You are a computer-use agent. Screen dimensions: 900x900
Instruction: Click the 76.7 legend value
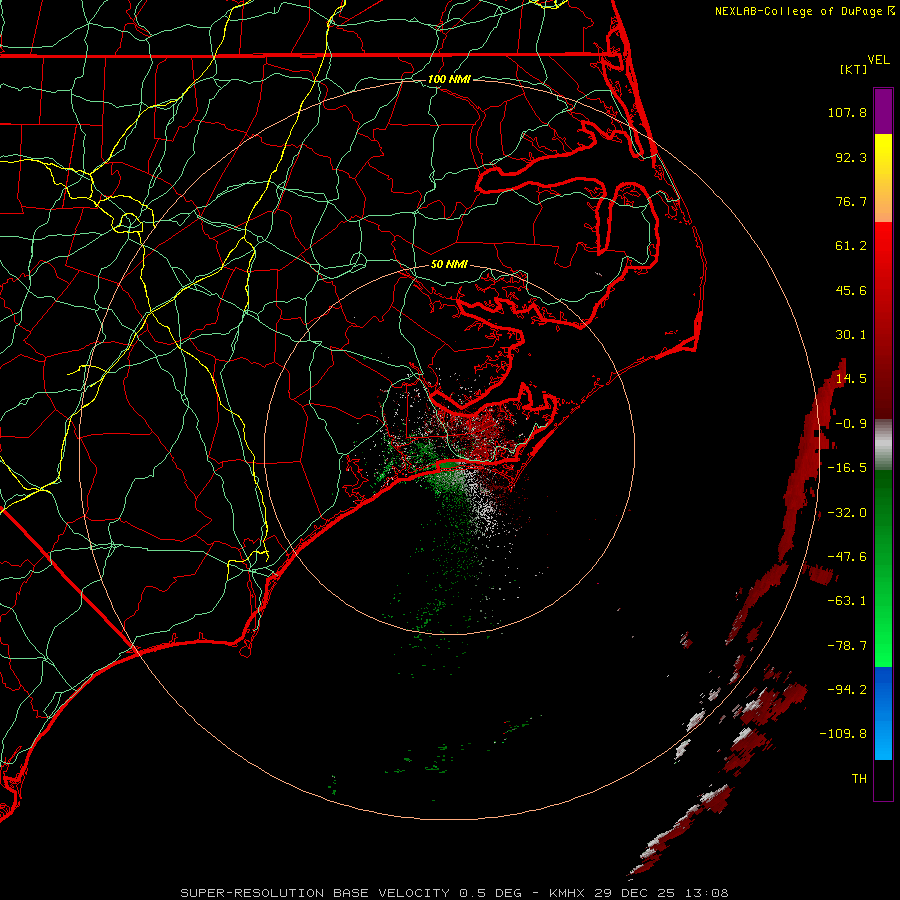point(851,201)
